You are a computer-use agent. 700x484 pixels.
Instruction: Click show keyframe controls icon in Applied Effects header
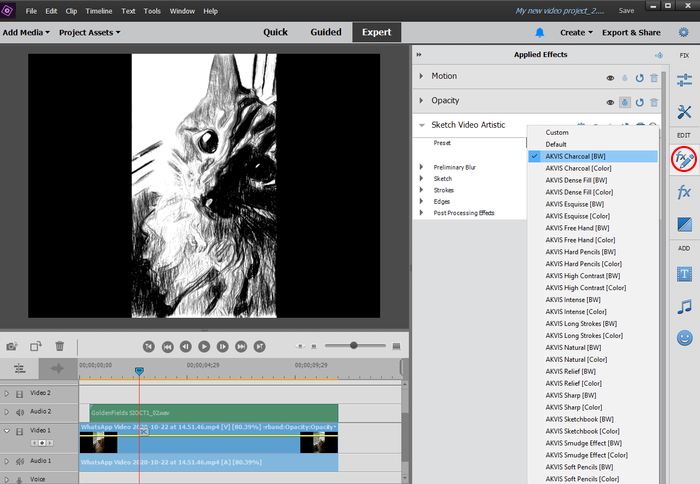pos(658,55)
